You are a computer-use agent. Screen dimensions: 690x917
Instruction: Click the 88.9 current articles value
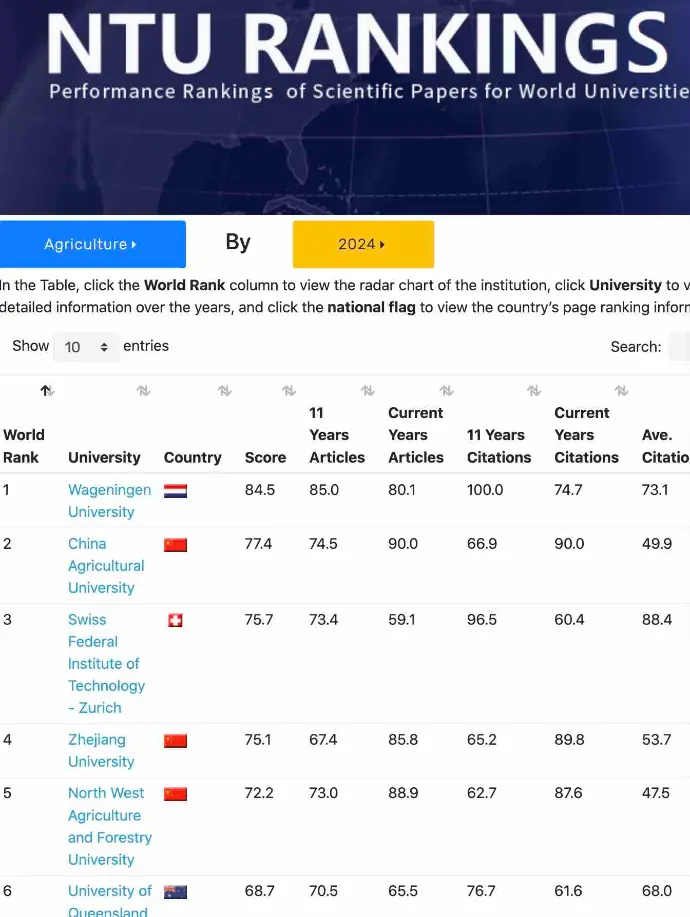click(403, 793)
